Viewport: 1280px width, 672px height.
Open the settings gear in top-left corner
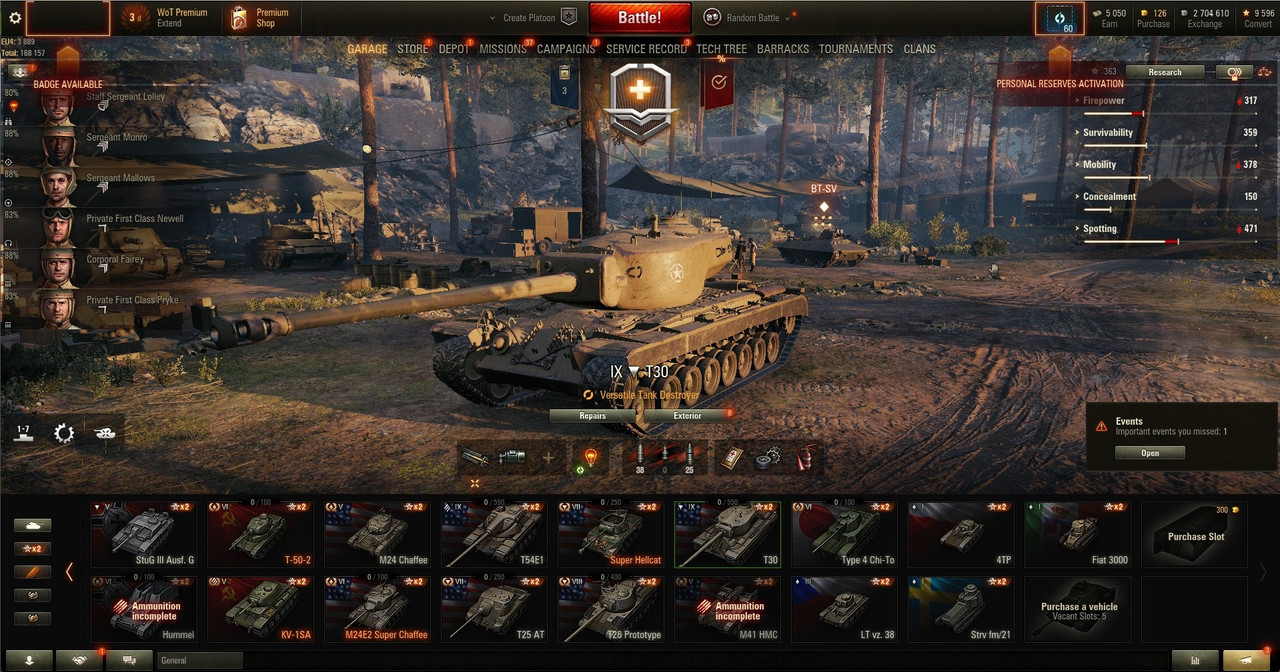coord(15,17)
